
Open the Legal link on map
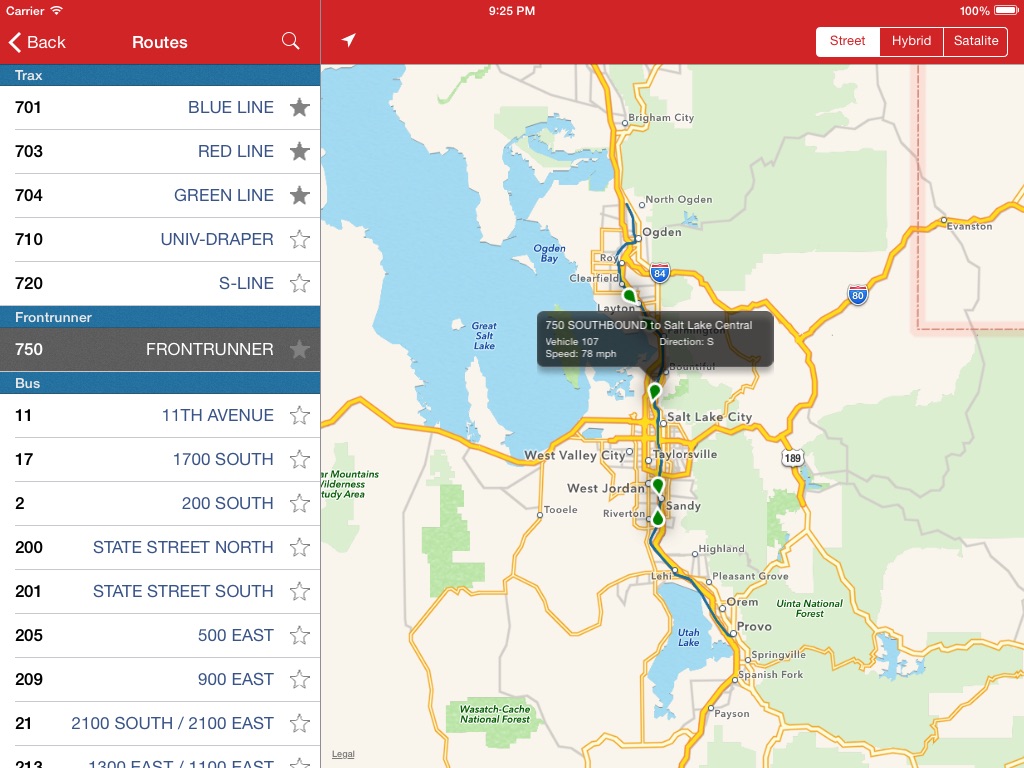(343, 754)
